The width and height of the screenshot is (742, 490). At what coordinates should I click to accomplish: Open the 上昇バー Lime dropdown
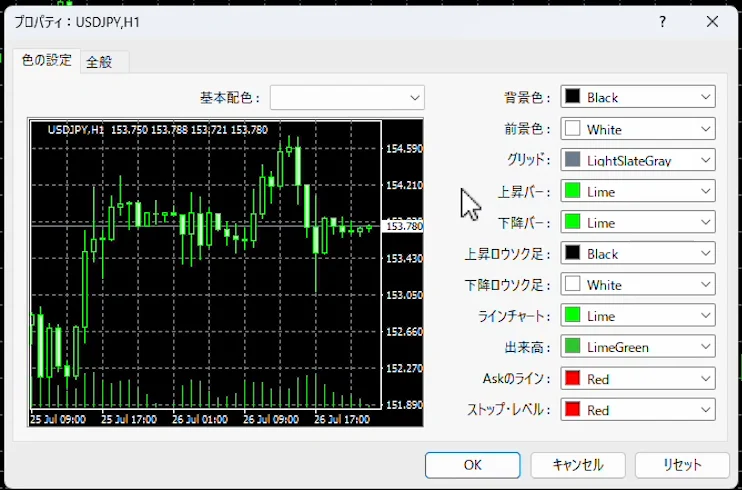(638, 191)
